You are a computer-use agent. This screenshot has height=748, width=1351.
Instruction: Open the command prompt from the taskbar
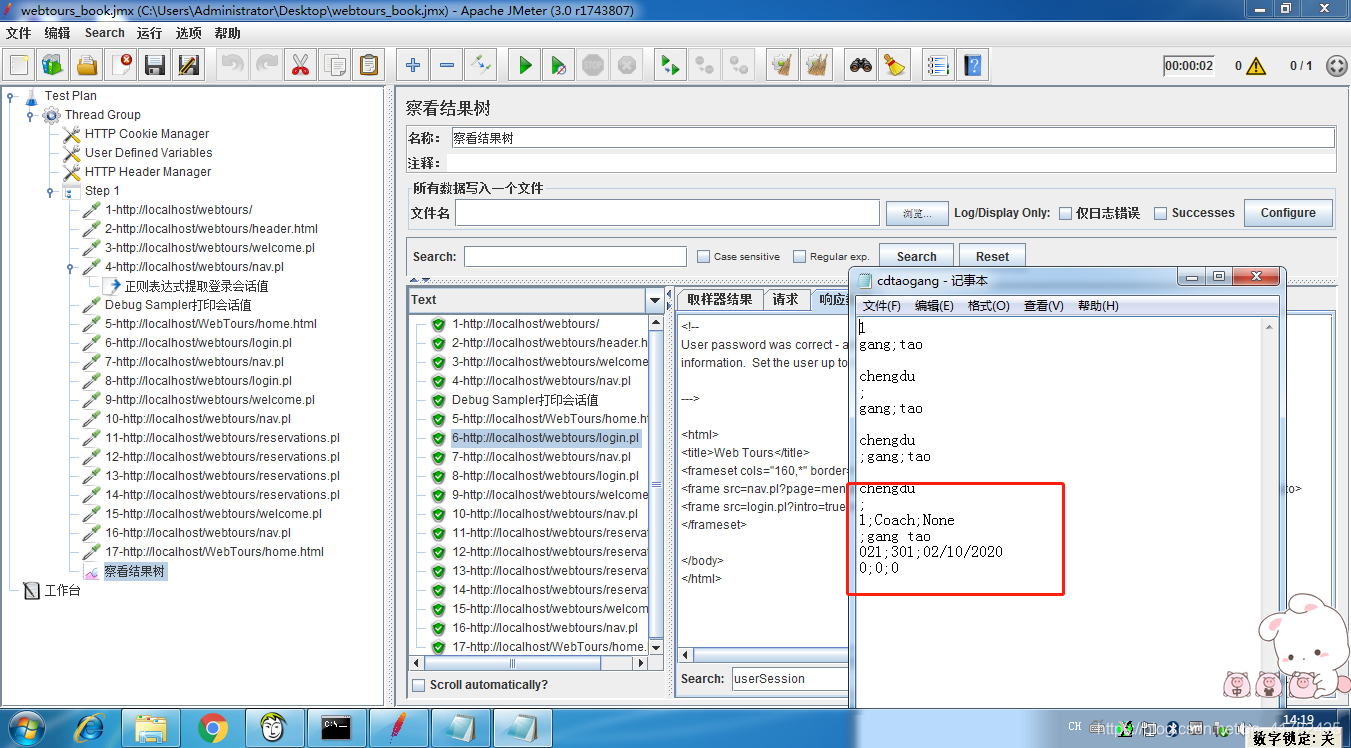(335, 727)
